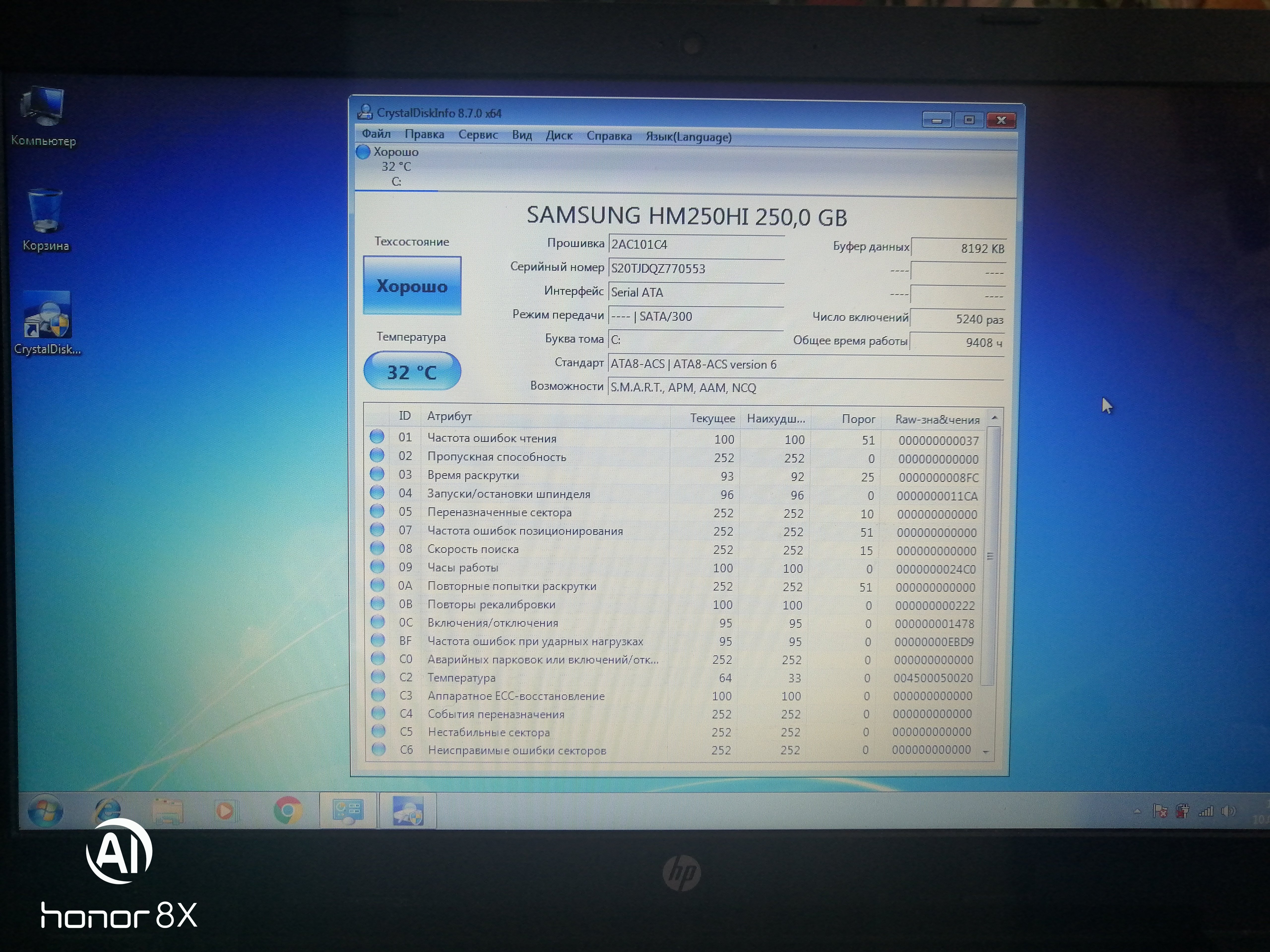Click the volume speaker tray icon

tap(1228, 811)
